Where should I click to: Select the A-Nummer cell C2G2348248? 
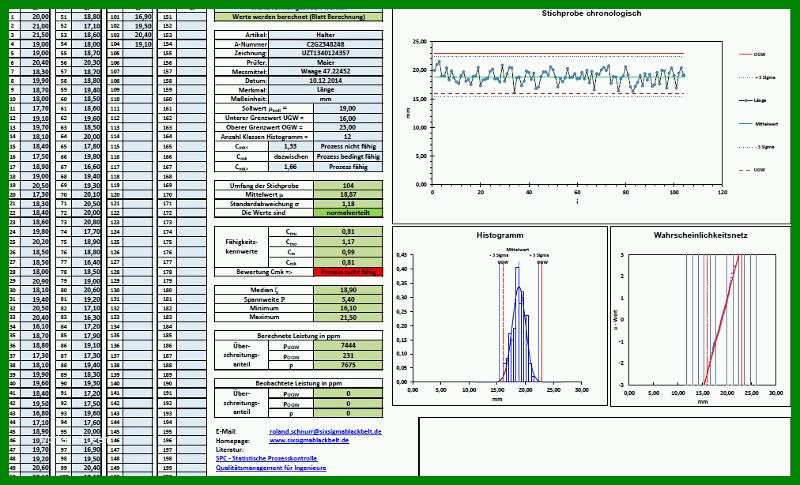(x=326, y=44)
